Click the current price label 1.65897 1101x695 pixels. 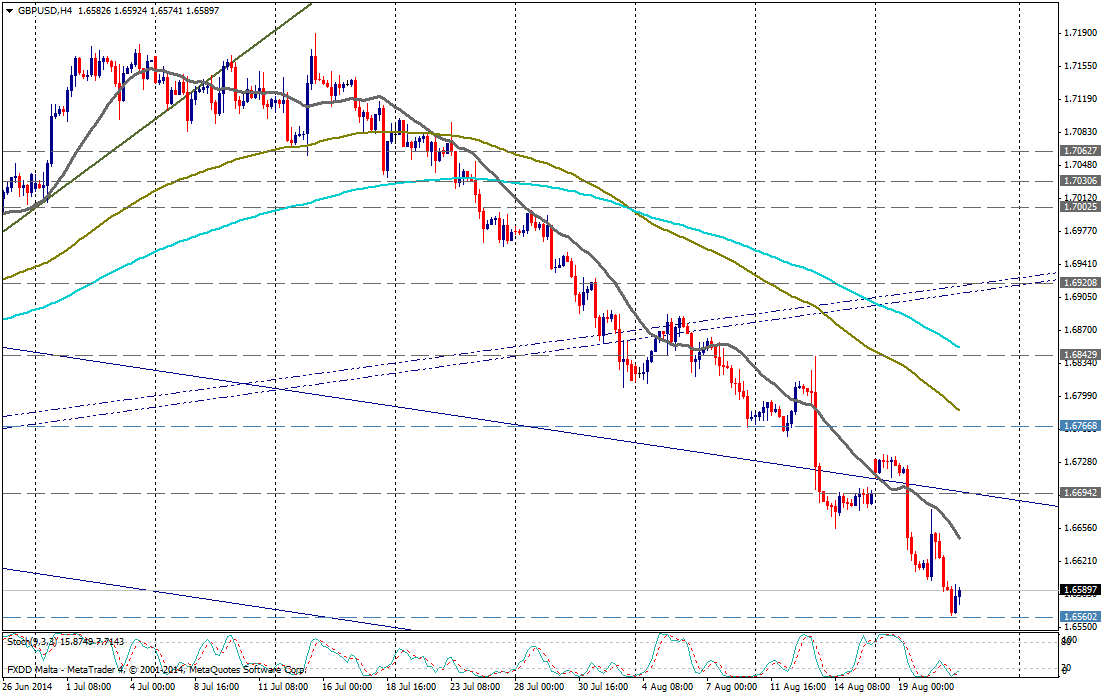[1080, 590]
